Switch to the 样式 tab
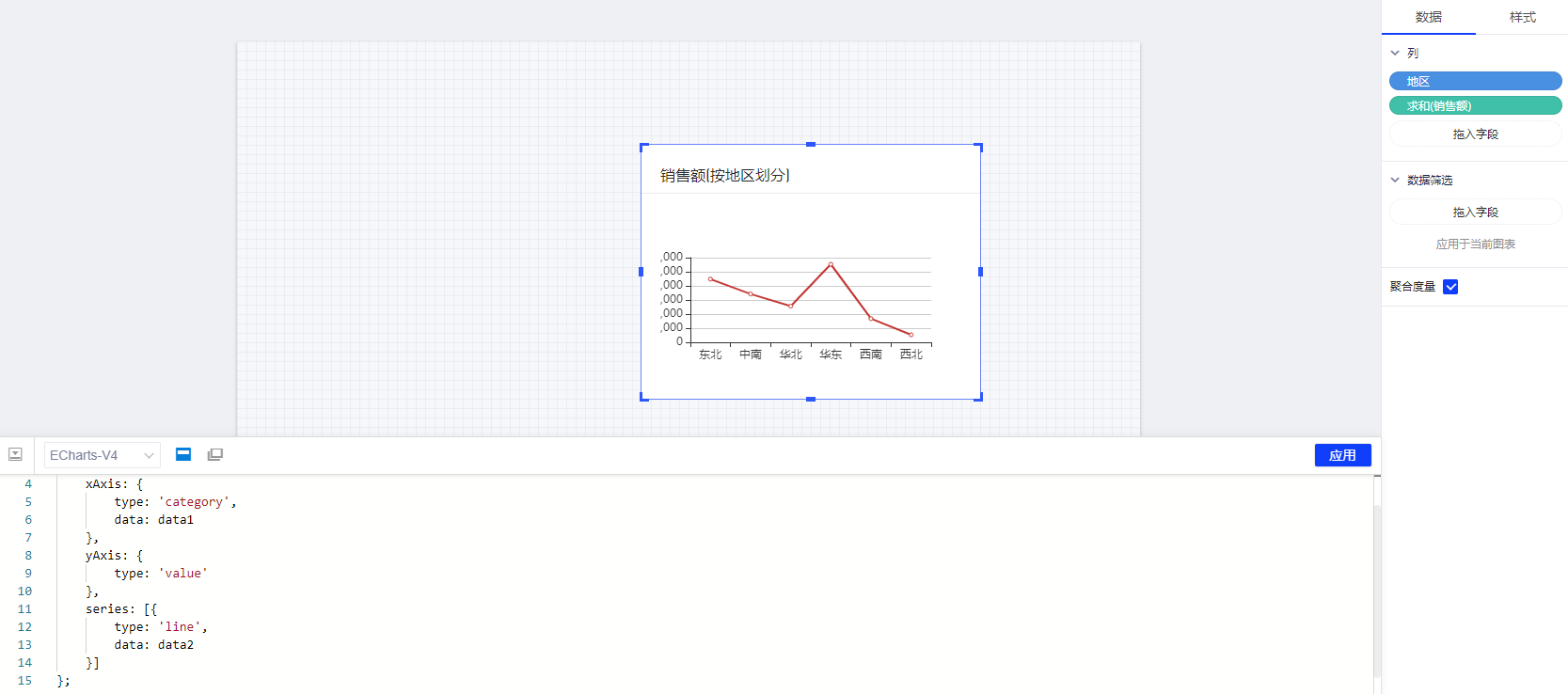 click(x=1522, y=17)
